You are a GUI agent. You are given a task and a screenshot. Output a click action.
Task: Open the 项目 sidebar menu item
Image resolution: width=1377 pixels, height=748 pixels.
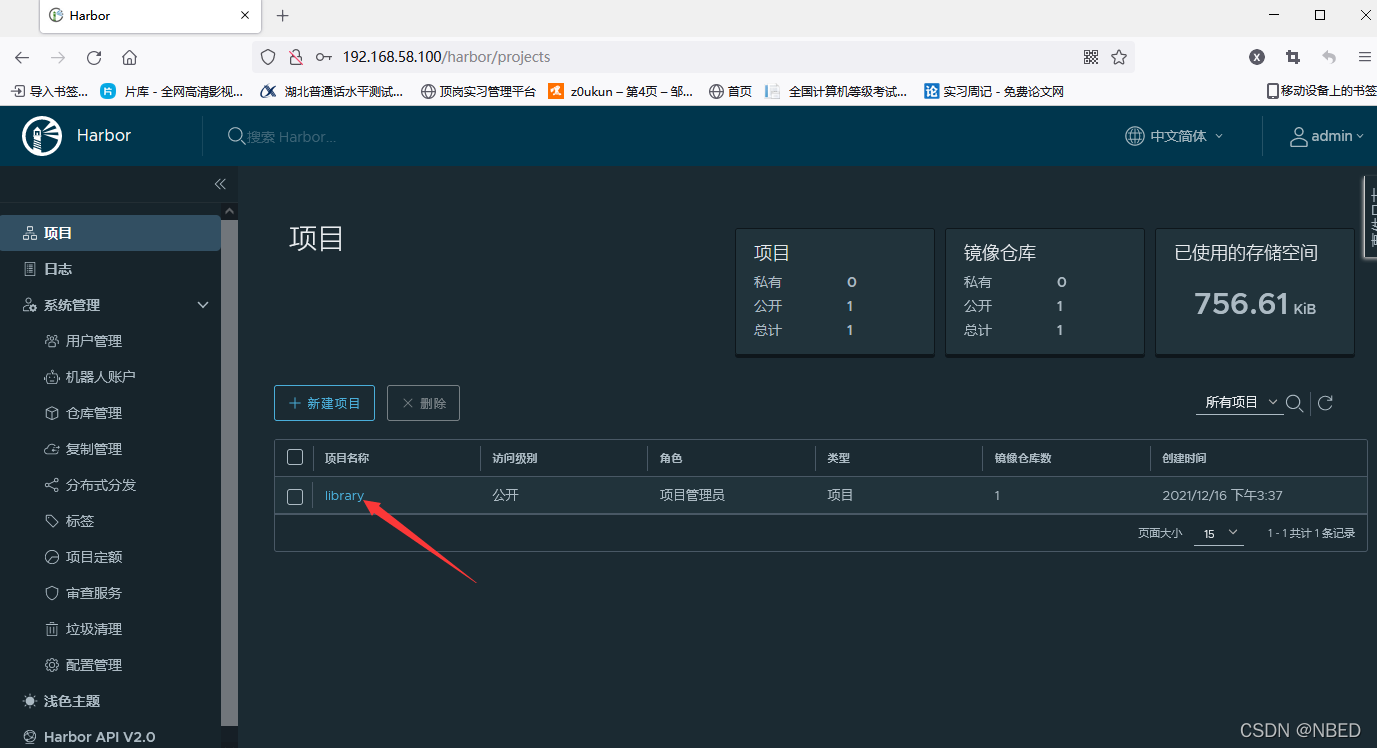[110, 233]
